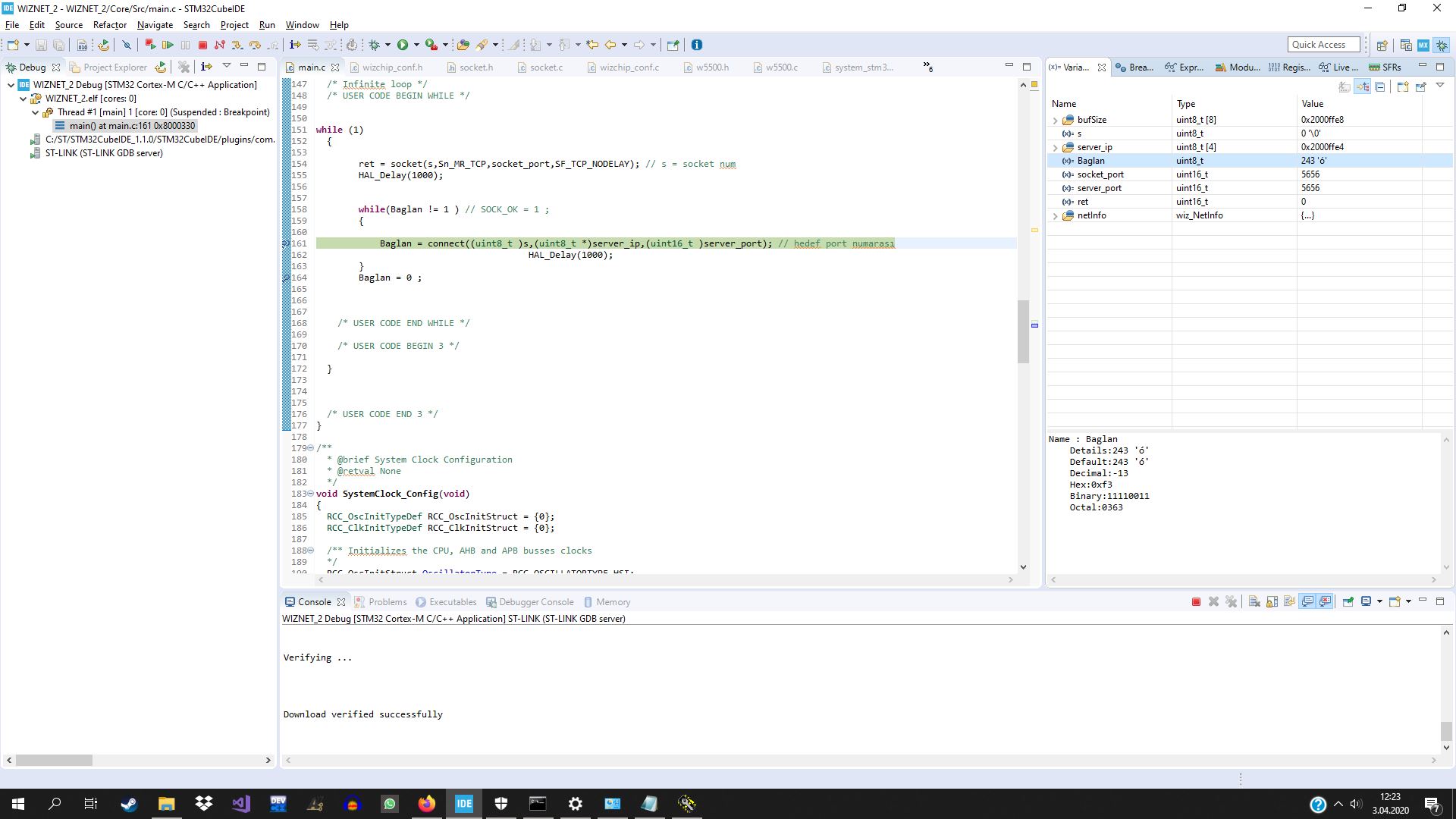Expand the netInfo variable row
The width and height of the screenshot is (1456, 819).
[1055, 216]
